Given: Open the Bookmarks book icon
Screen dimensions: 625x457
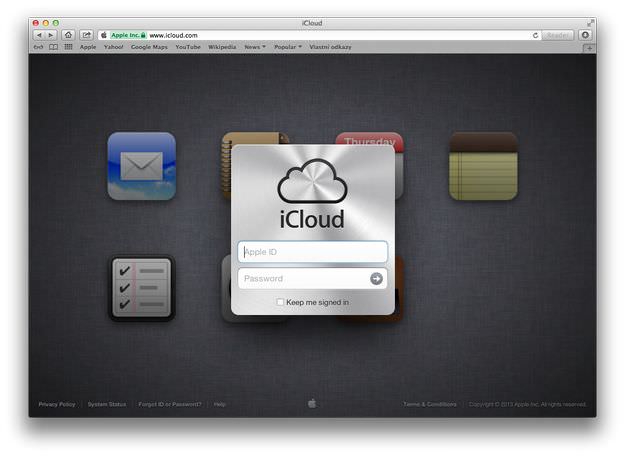Looking at the screenshot, I should click(53, 47).
